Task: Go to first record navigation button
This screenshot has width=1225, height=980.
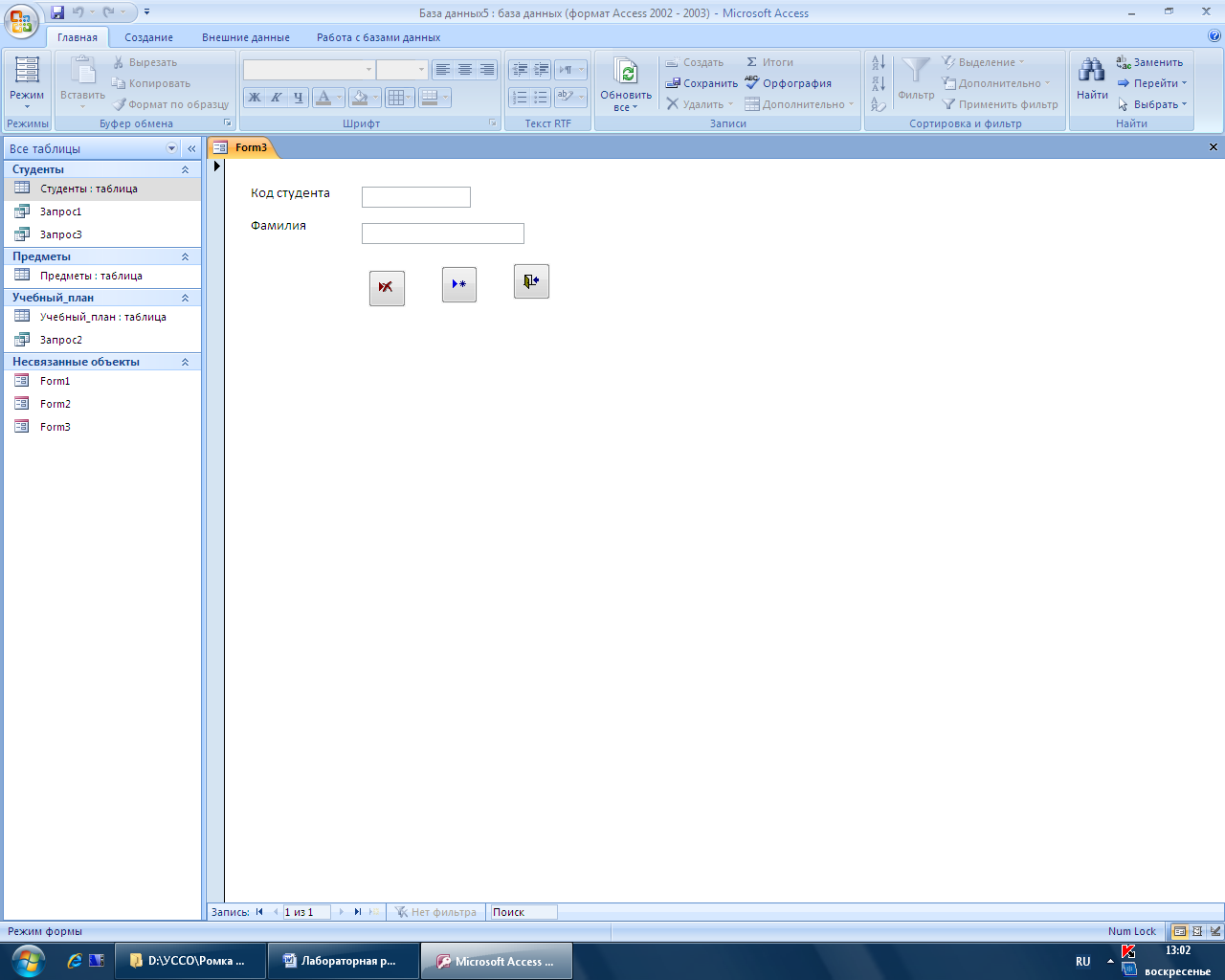Action: (x=259, y=912)
